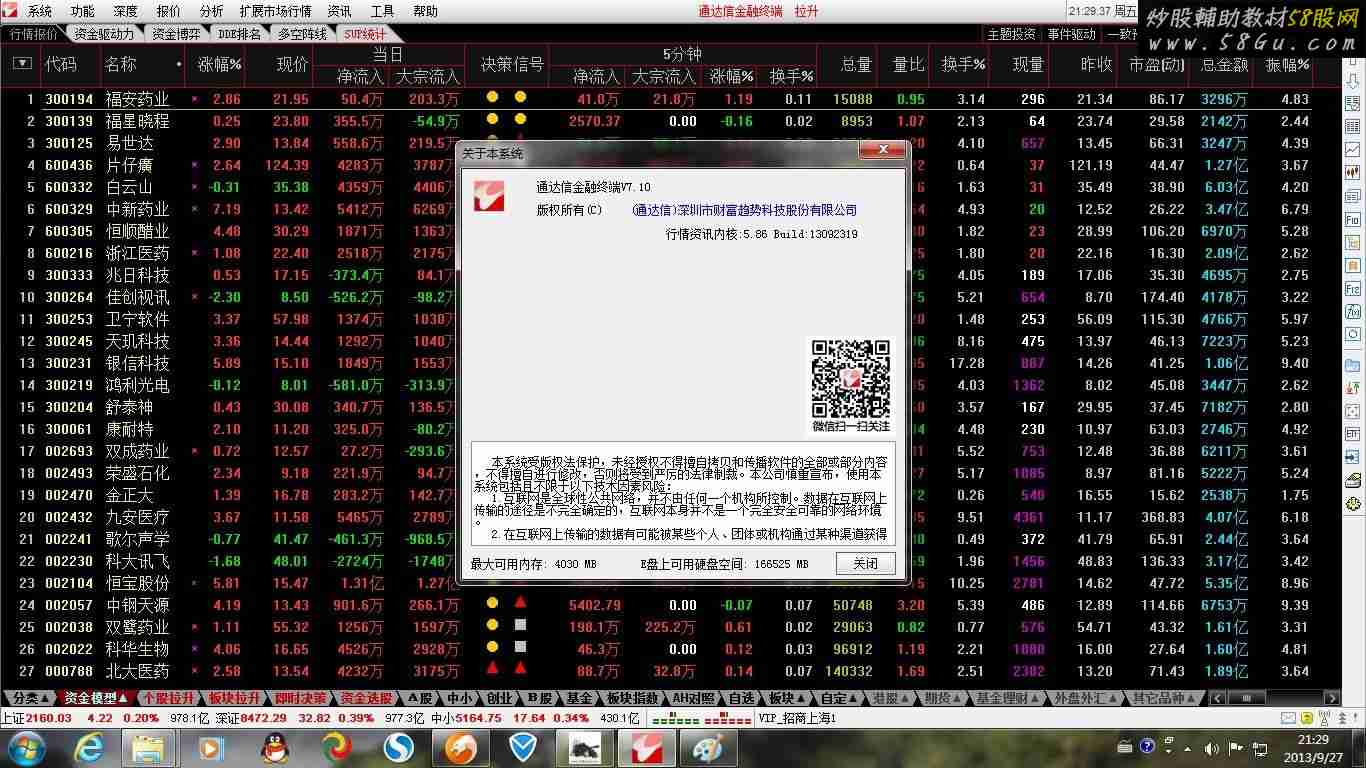Switch to the 资金博弈 tab
This screenshot has height=768, width=1366.
[x=176, y=33]
